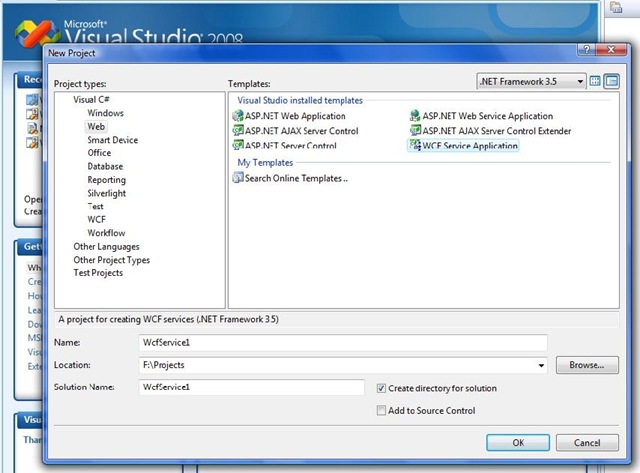Screen dimensions: 640x473
Task: Click ASP.NET Web Service Application text
Action: click(488, 116)
